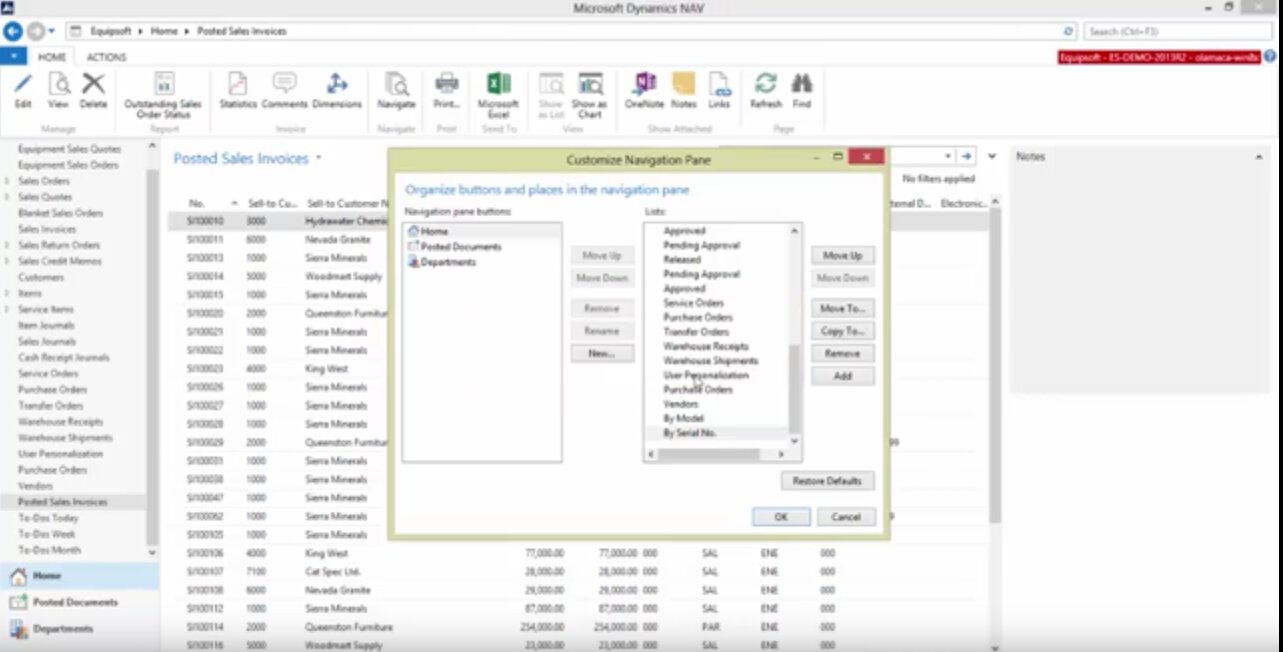Click the Edit pencil icon in ribbon
This screenshot has height=652, width=1283.
coord(23,85)
